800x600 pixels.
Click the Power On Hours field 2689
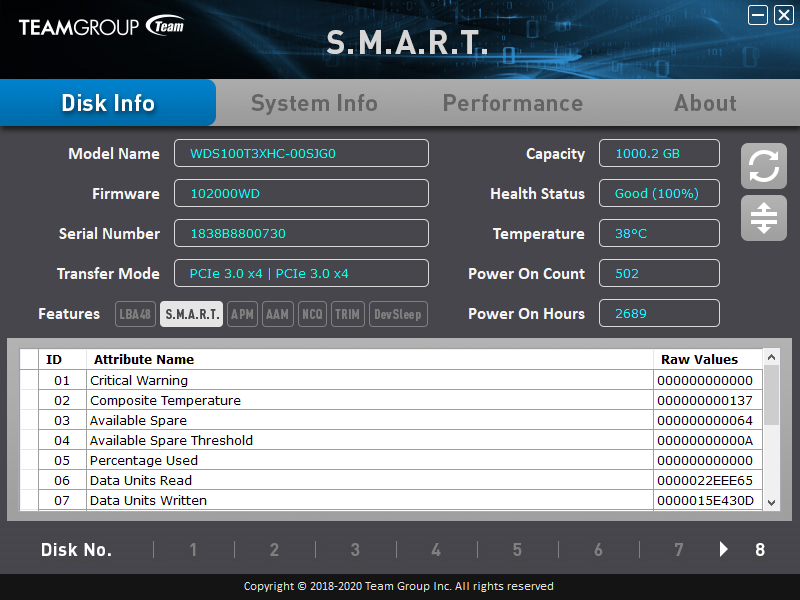pyautogui.click(x=659, y=313)
